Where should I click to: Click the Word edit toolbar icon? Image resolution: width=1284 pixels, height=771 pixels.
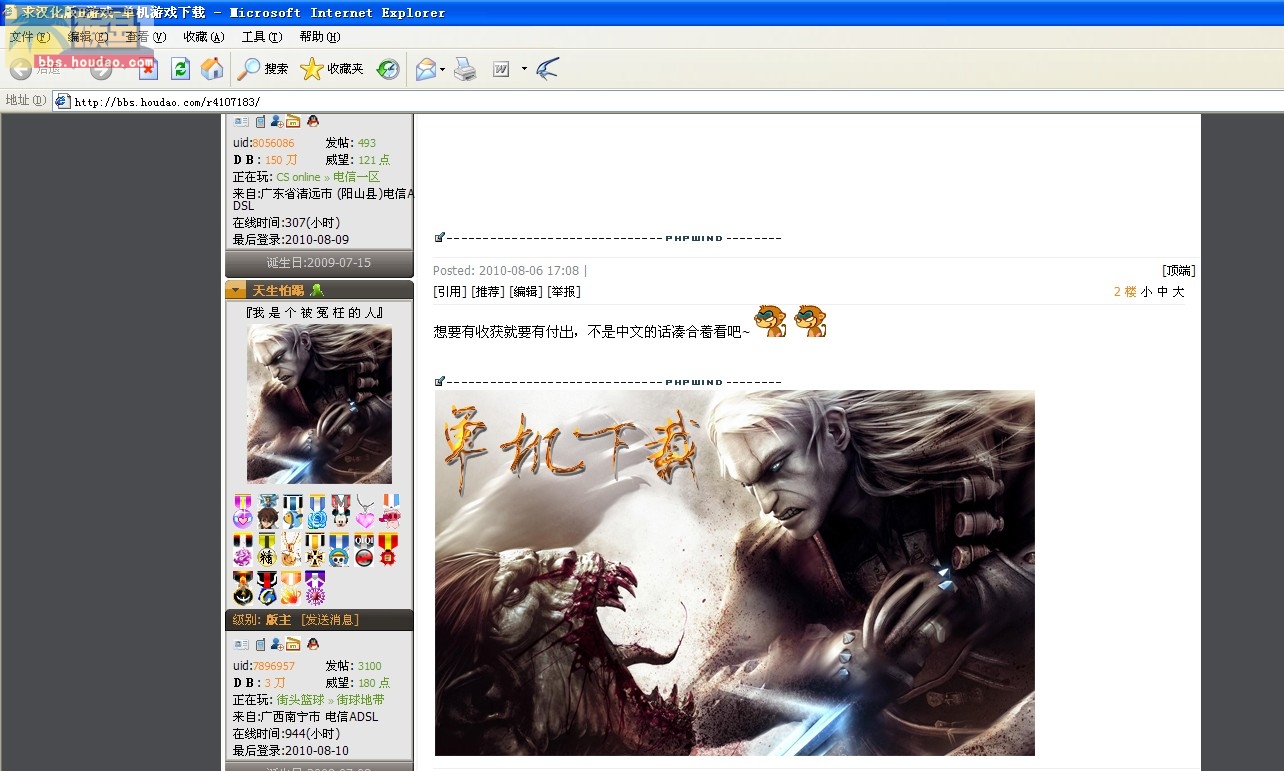coord(501,69)
